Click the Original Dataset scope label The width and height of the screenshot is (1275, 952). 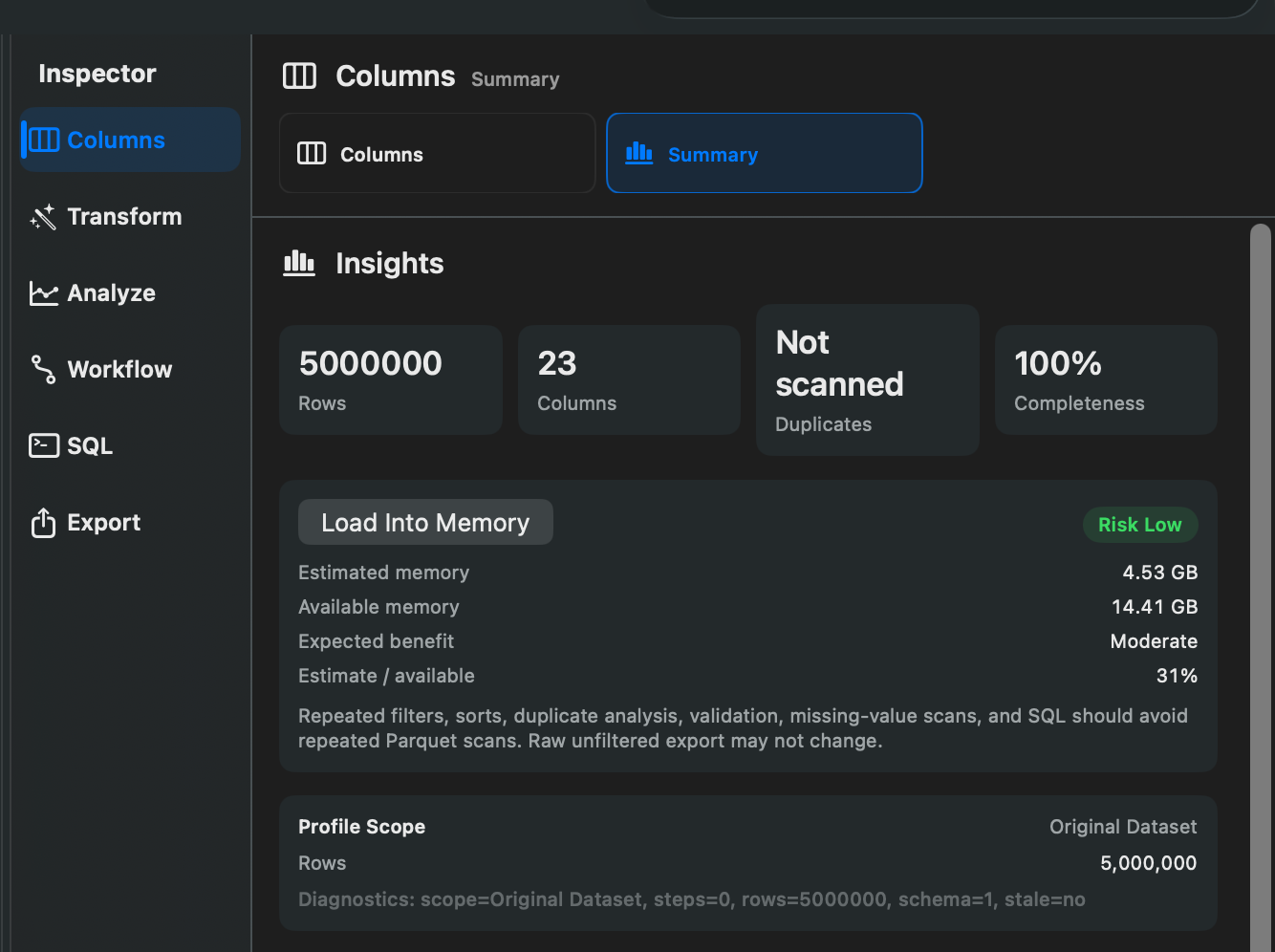[x=1123, y=827]
